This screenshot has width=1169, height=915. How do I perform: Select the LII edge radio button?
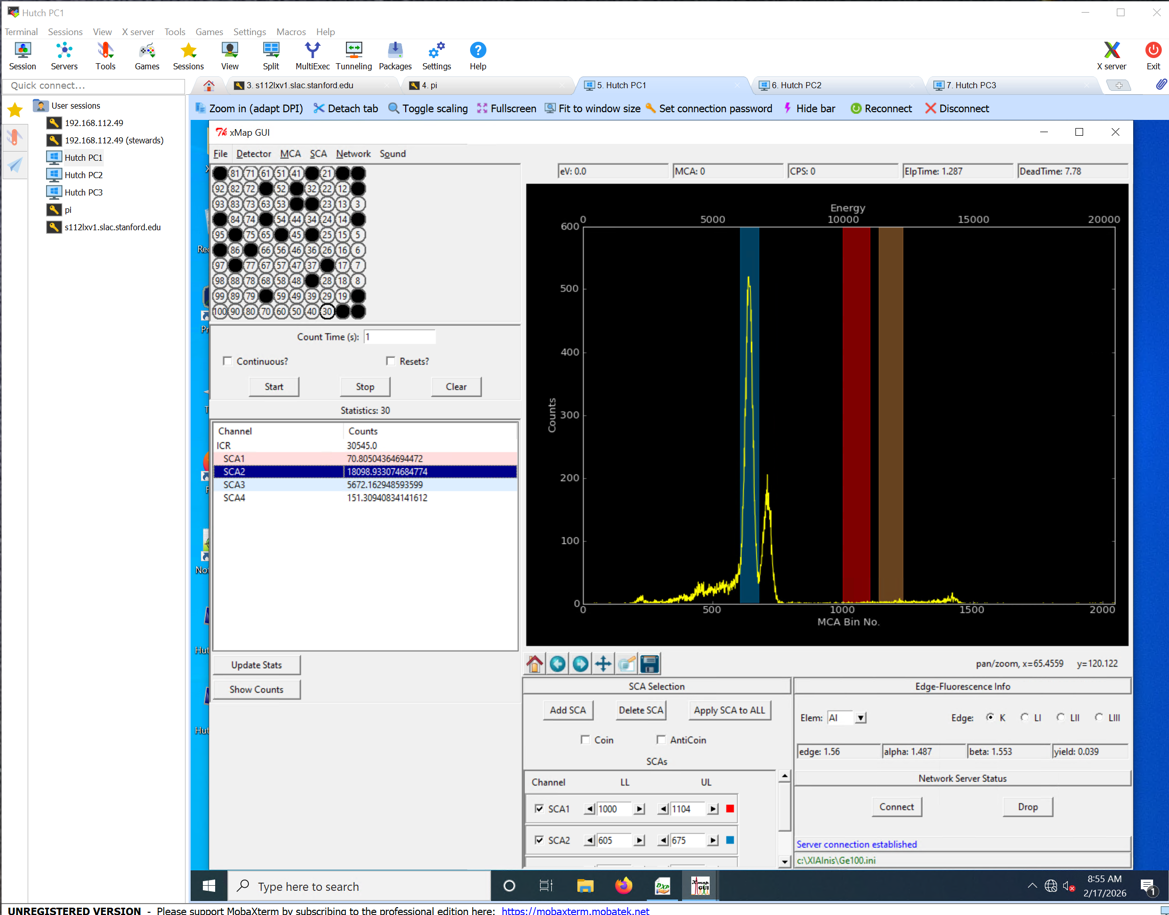pos(1061,718)
